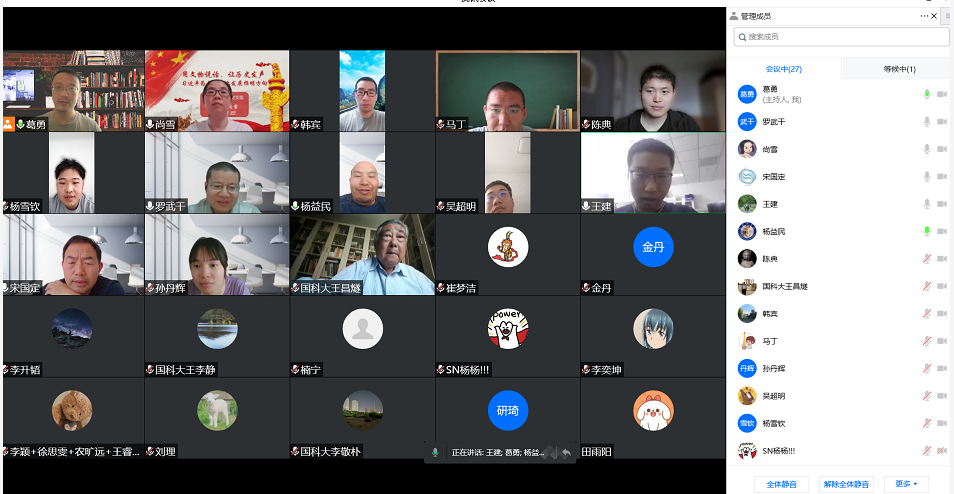This screenshot has width=954, height=494.
Task: Click disabled camera icon for SN杨杨!!!
Action: [x=942, y=451]
